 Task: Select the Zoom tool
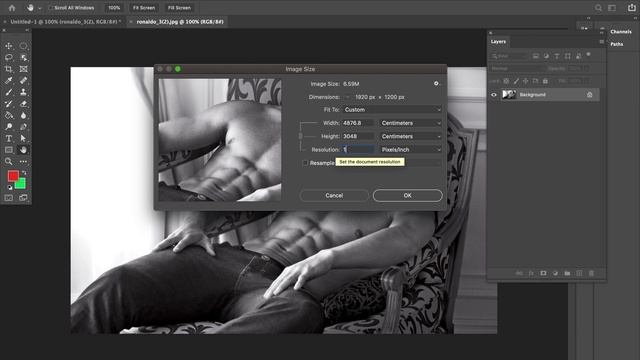point(9,161)
